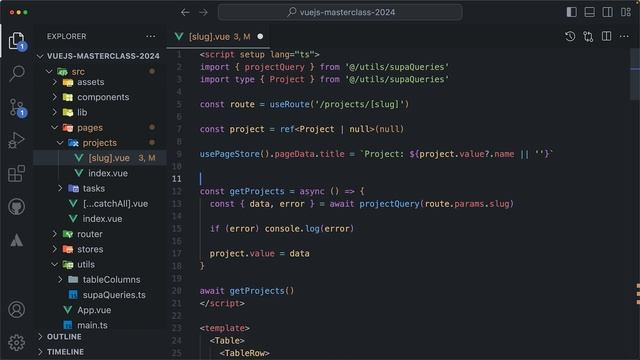This screenshot has width=640, height=360.
Task: Open the Source Control view icon
Action: [16, 108]
